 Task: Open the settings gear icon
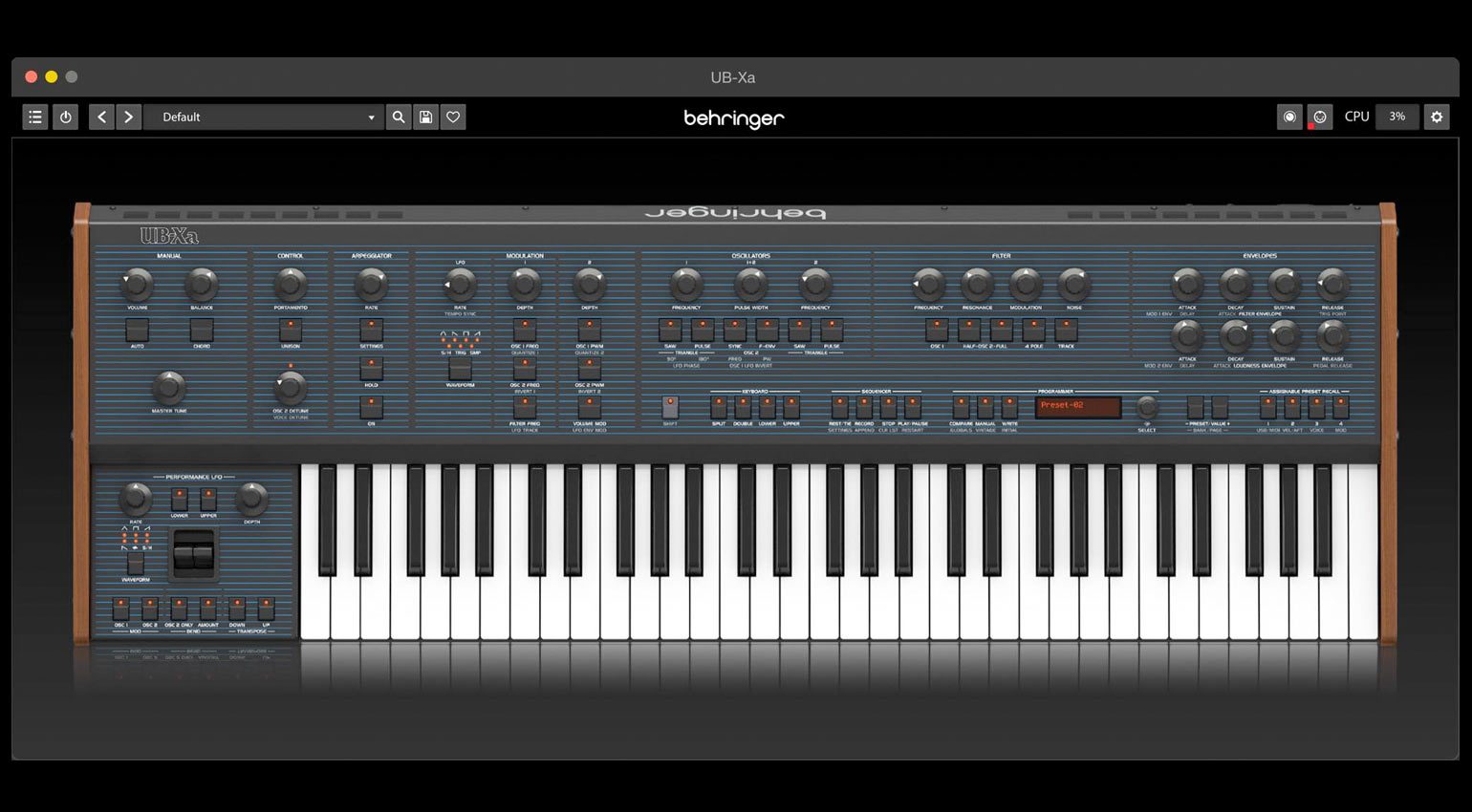1437,117
